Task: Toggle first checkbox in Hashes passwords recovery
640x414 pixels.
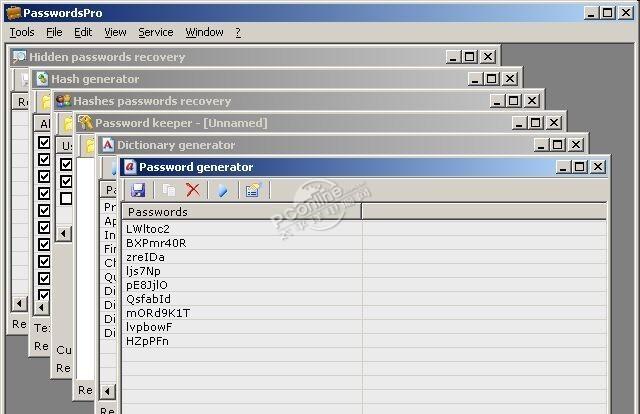Action: (x=66, y=164)
